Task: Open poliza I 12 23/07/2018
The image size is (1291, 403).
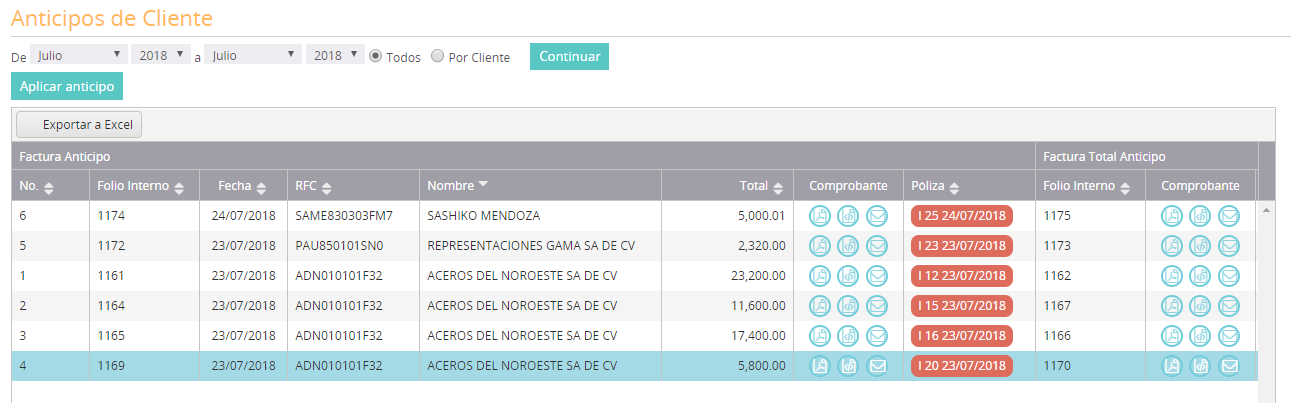Action: [962, 275]
